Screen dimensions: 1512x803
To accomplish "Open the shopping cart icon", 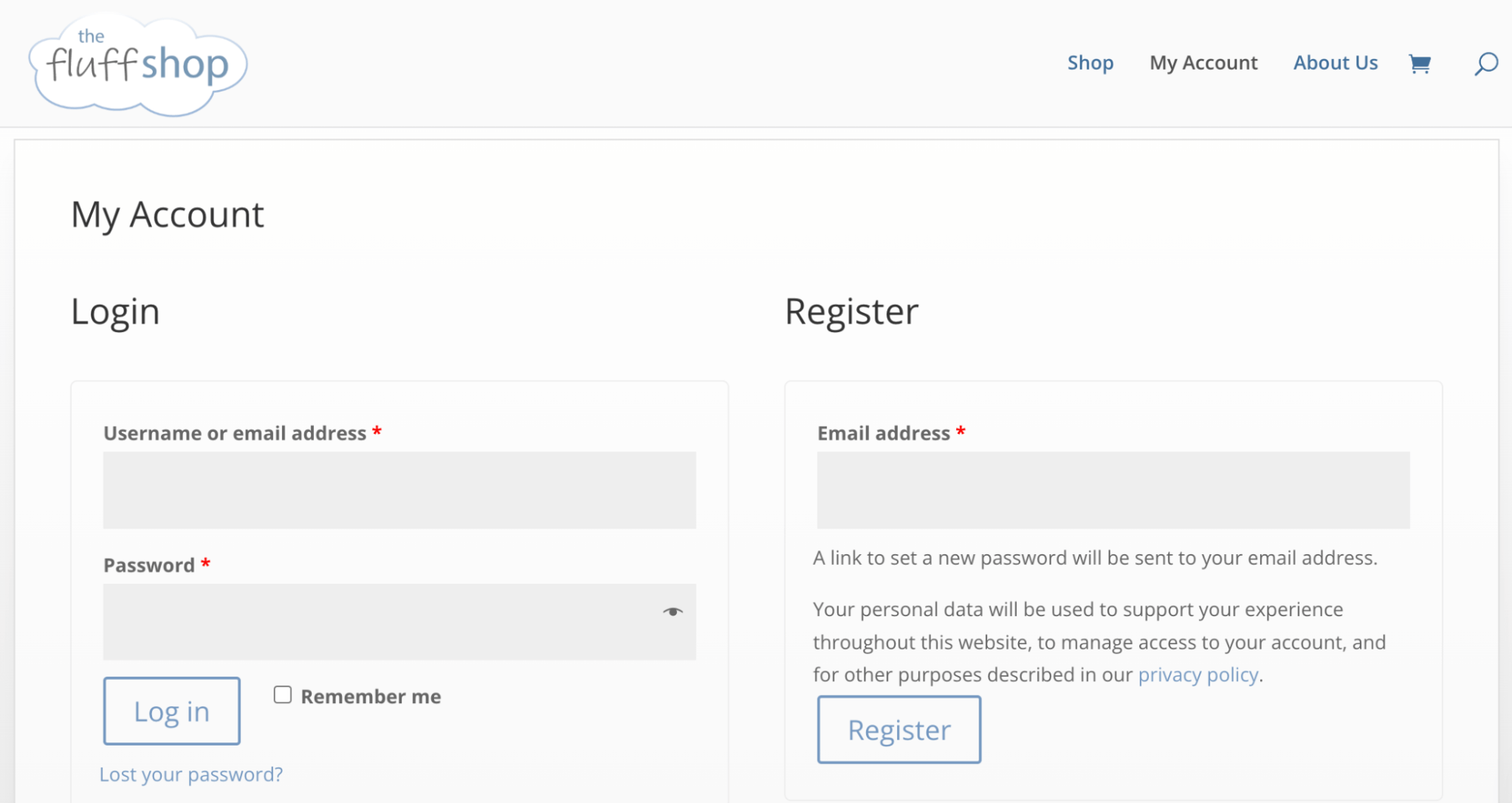I will (x=1419, y=64).
